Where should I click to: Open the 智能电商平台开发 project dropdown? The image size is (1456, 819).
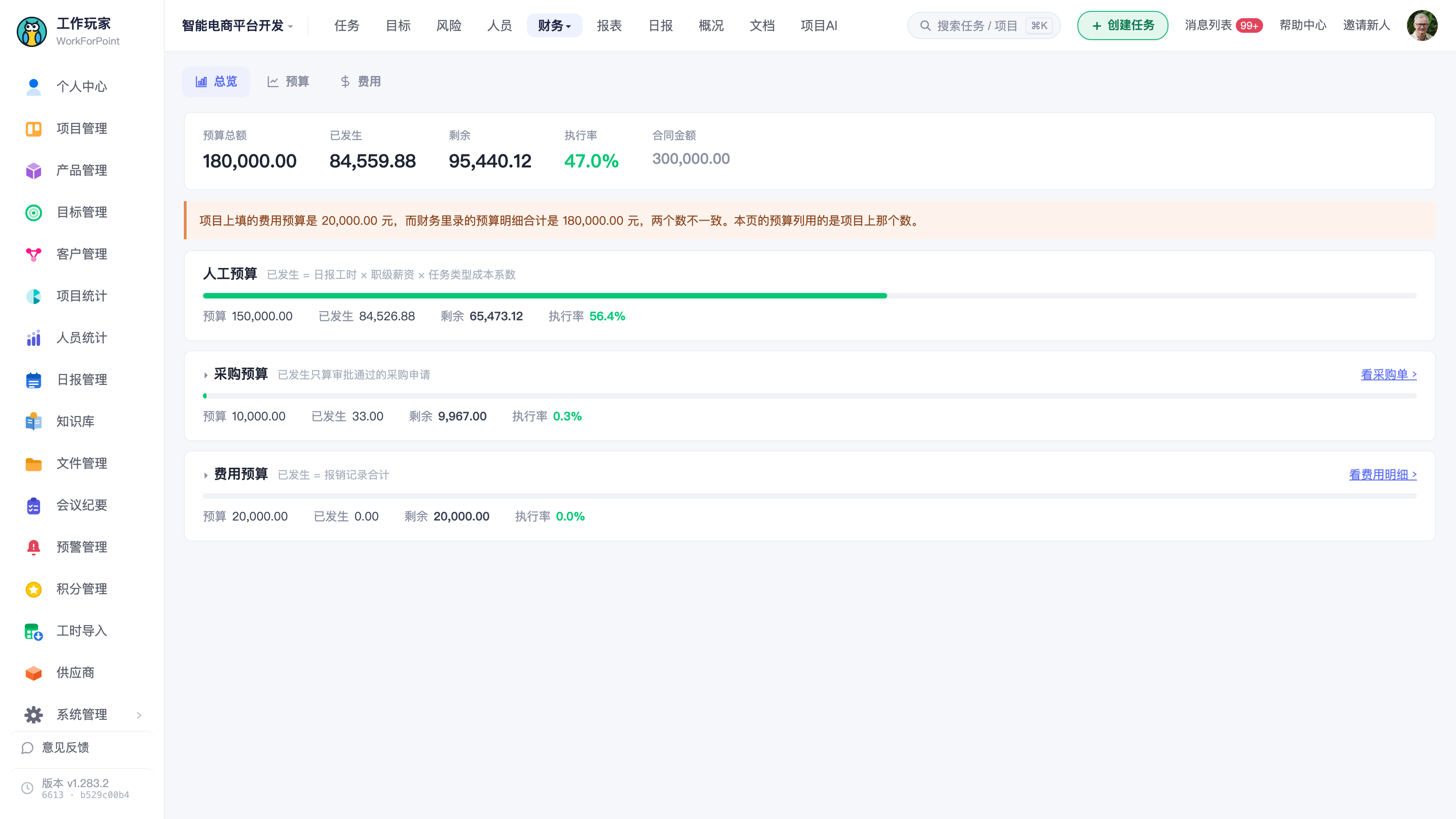tap(238, 25)
